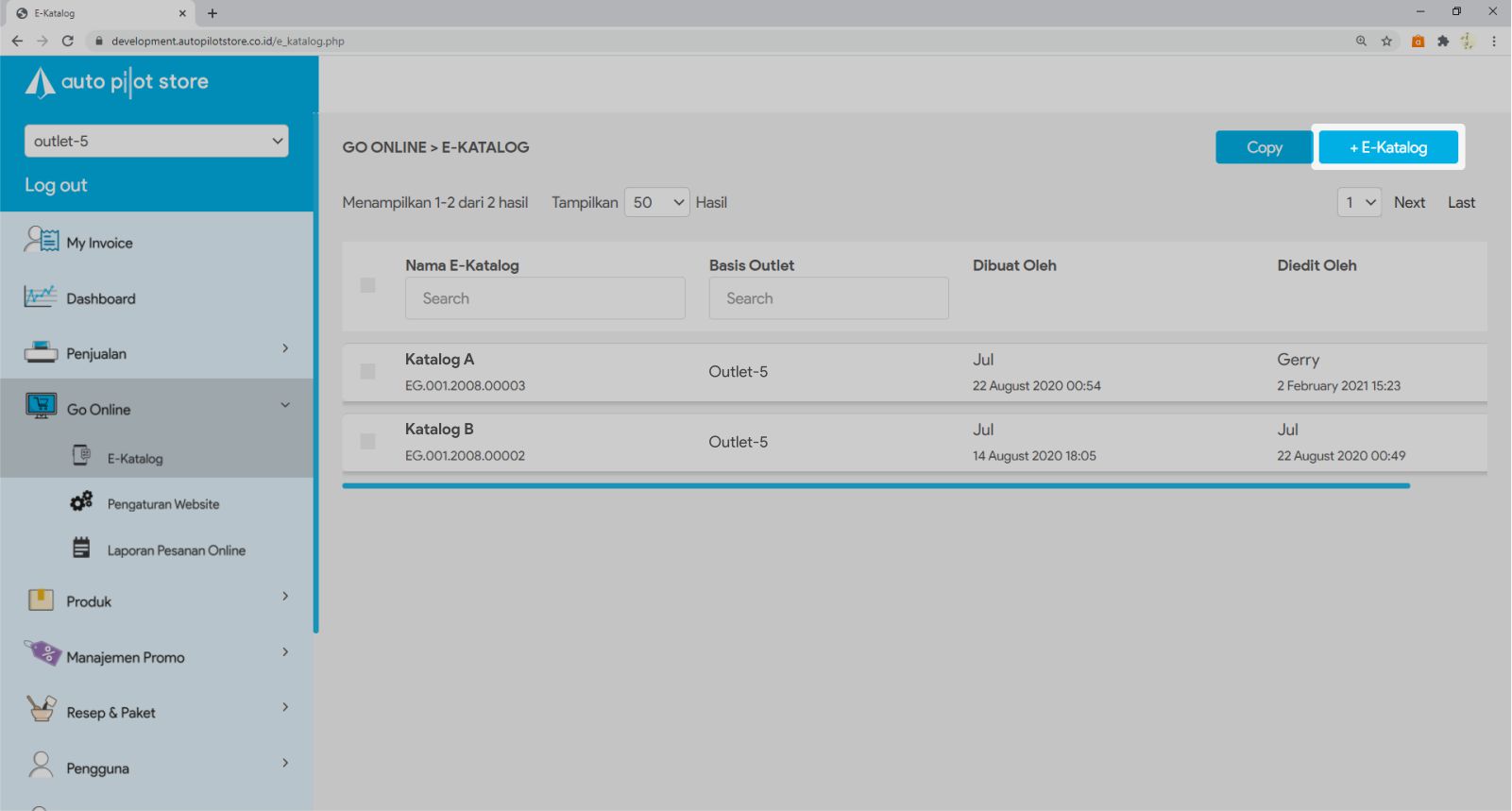Open the Tampilkan 50 results dropdown
The height and width of the screenshot is (811, 1512).
(x=656, y=203)
